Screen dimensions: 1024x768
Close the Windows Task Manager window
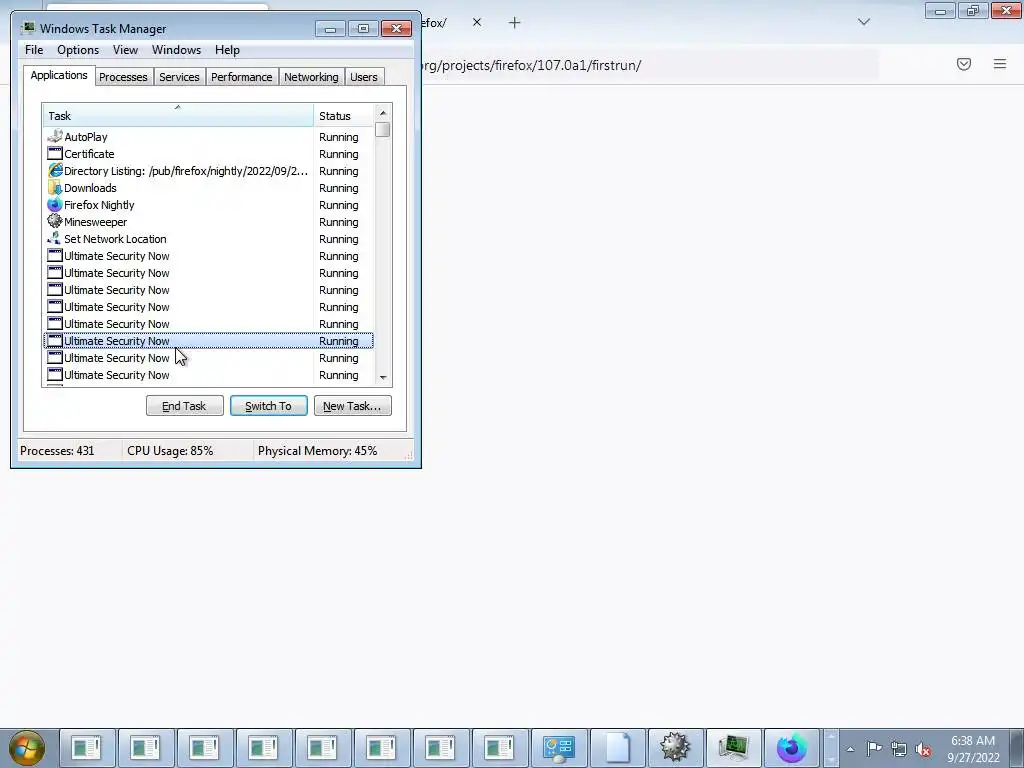click(x=396, y=29)
